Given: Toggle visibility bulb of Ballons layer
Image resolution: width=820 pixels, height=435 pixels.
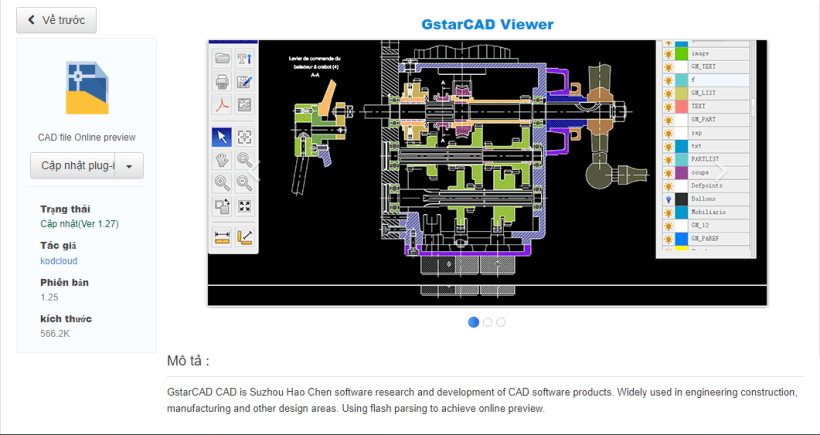Looking at the screenshot, I should click(x=668, y=199).
